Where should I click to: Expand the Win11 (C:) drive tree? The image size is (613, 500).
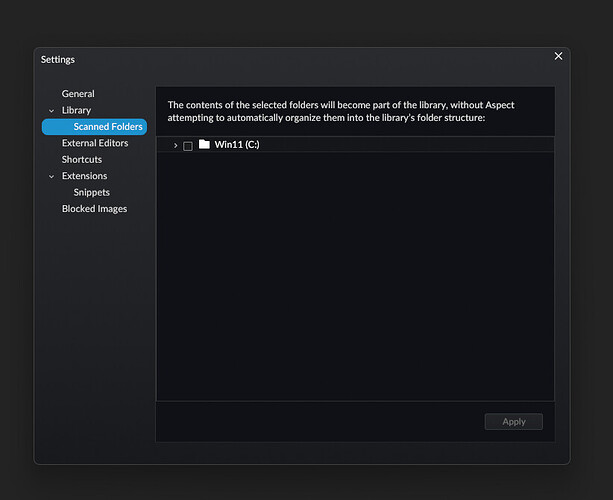[175, 146]
